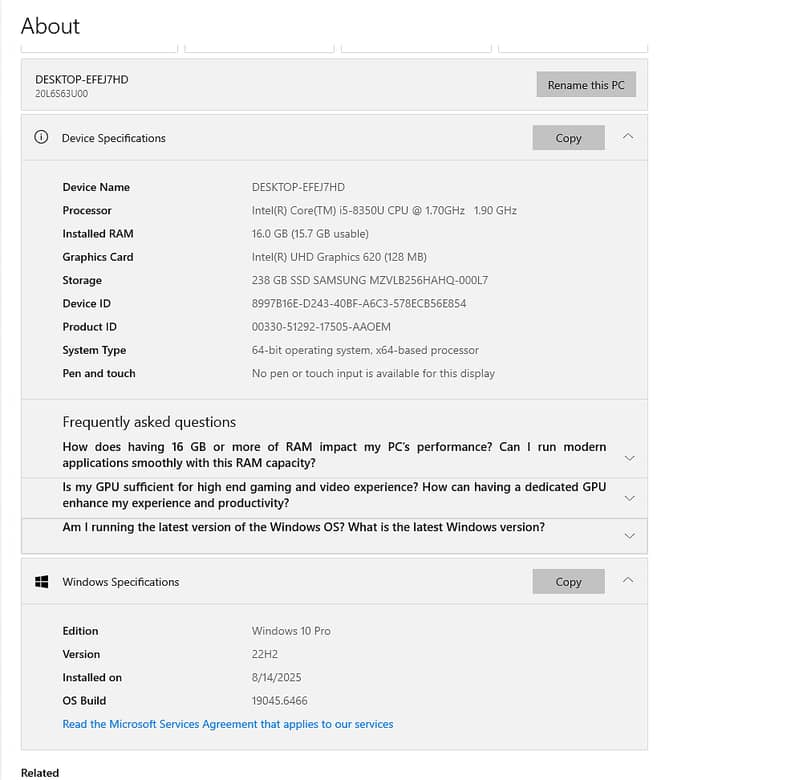Click the OS Build number 19045.6466

[280, 701]
